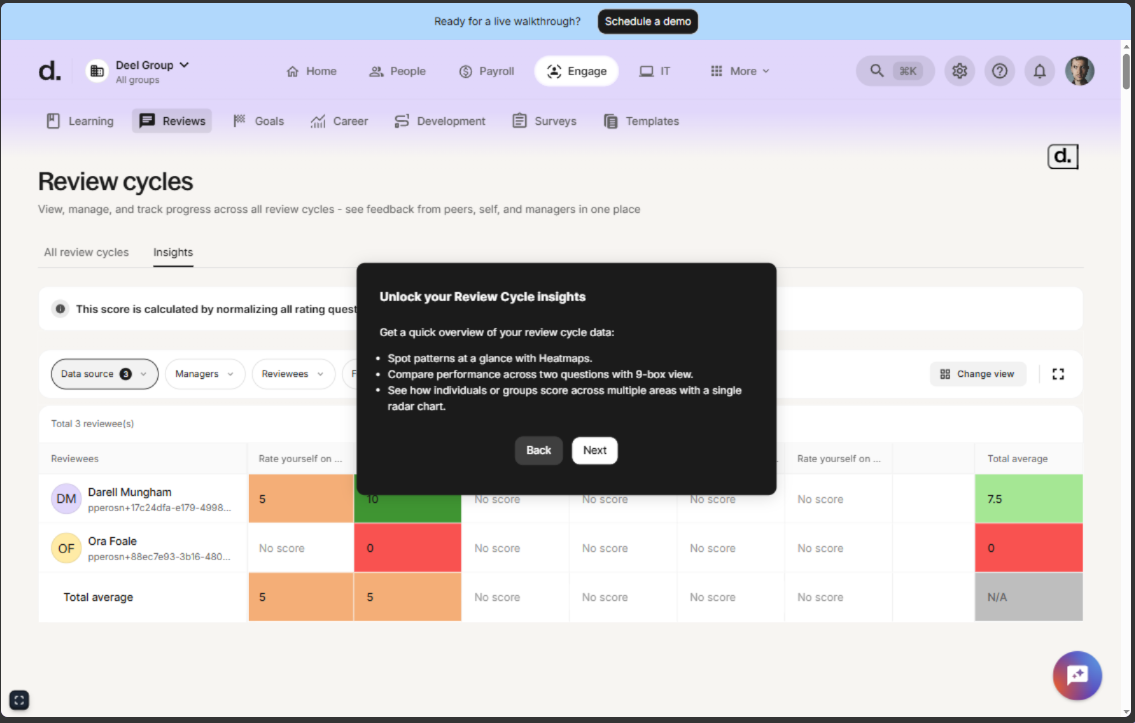This screenshot has width=1135, height=723.
Task: Click the Schedule a demo button
Action: click(647, 21)
